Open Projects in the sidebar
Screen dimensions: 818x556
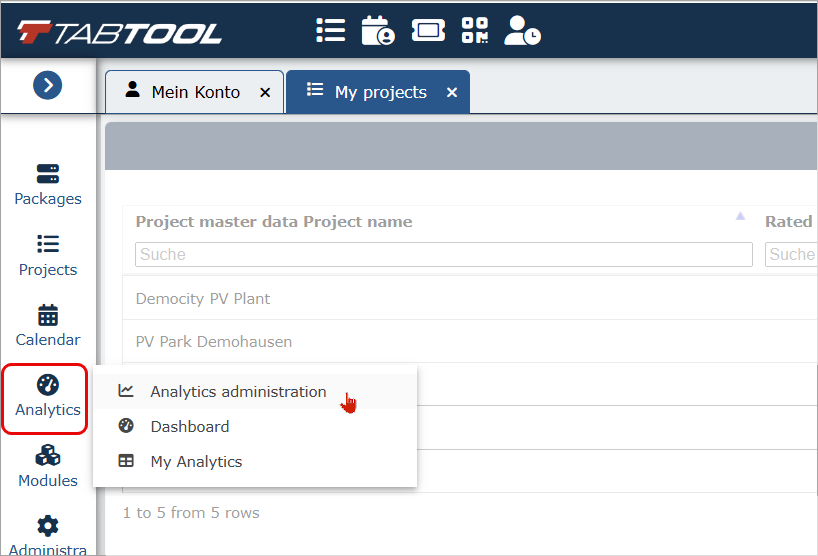pyautogui.click(x=48, y=256)
